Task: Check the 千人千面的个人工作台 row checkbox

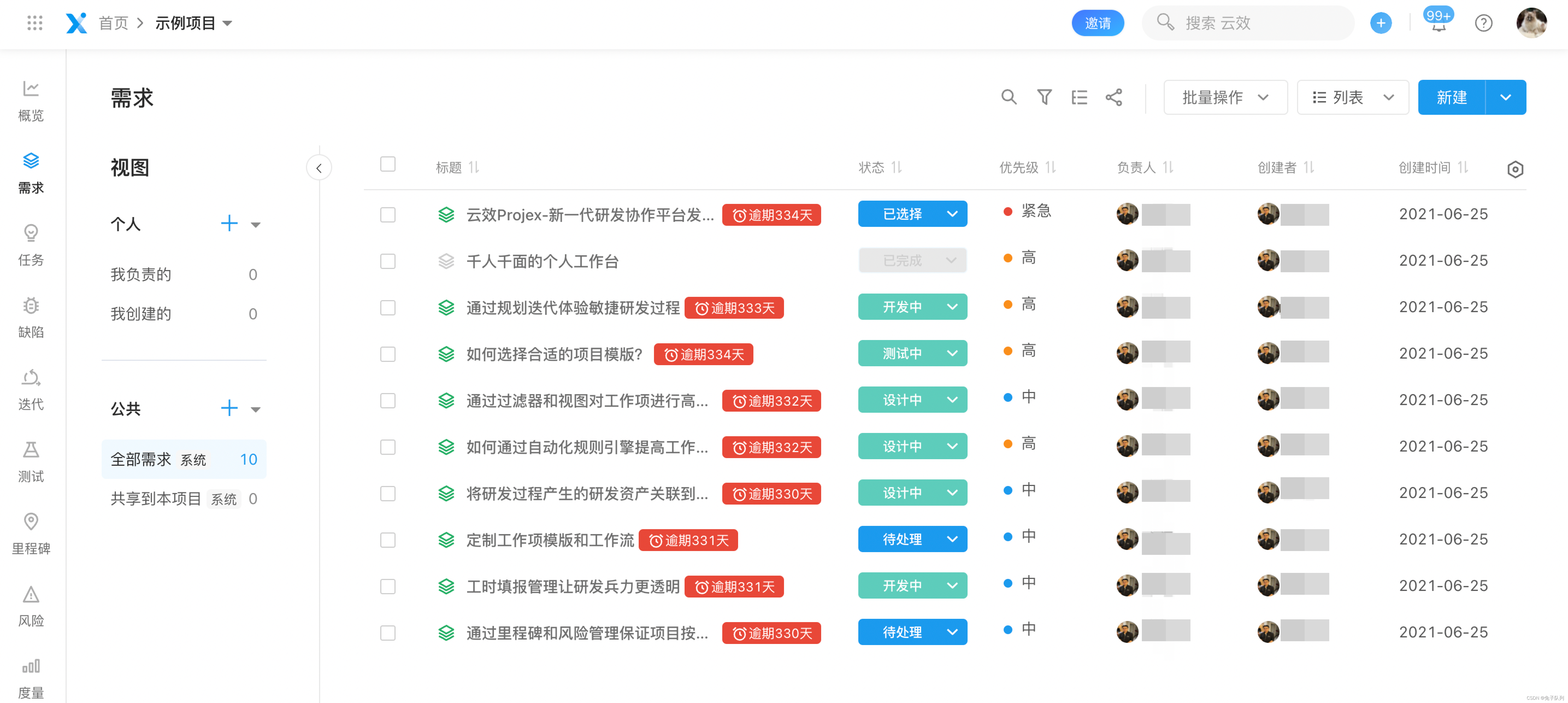Action: (x=388, y=261)
